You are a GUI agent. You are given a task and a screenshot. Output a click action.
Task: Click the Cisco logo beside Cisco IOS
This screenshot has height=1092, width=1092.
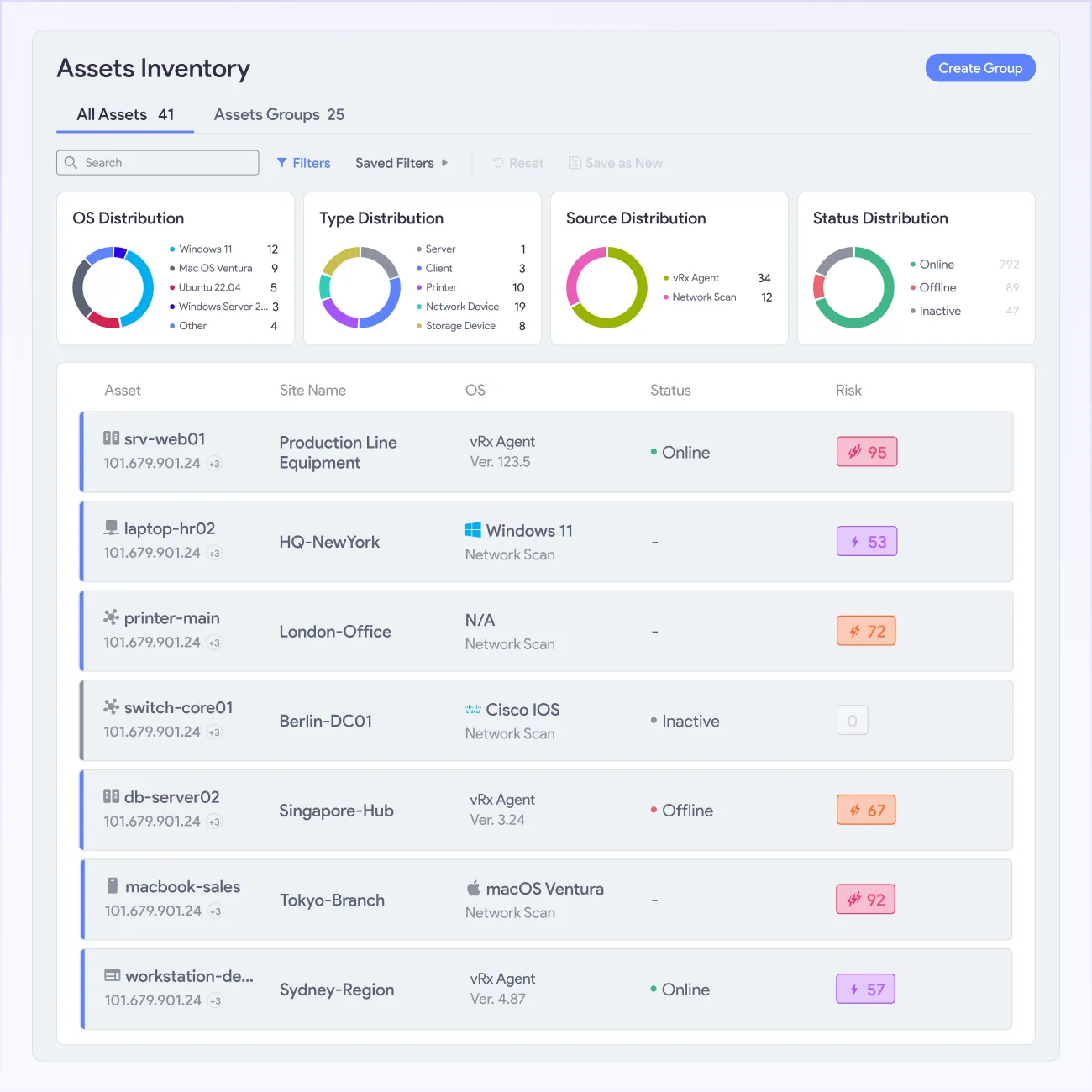(x=473, y=709)
